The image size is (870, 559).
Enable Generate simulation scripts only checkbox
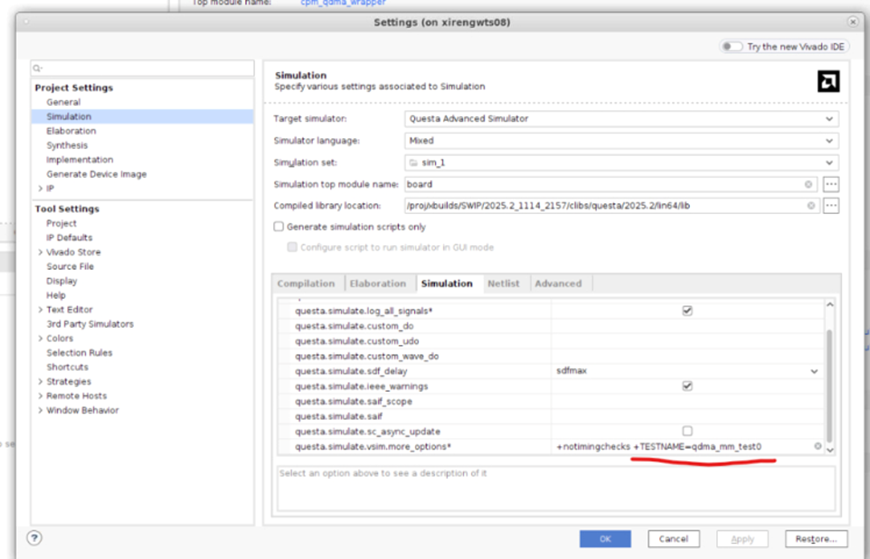[x=279, y=226]
